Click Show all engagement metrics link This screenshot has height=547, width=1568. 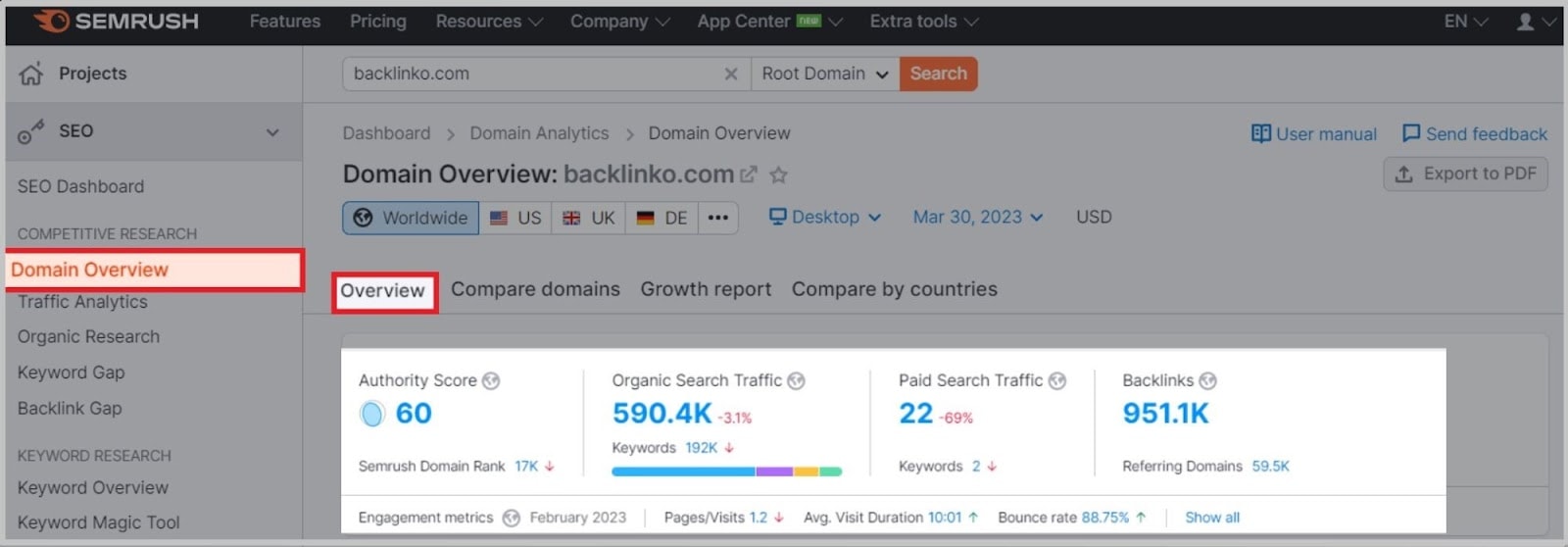click(x=1212, y=518)
